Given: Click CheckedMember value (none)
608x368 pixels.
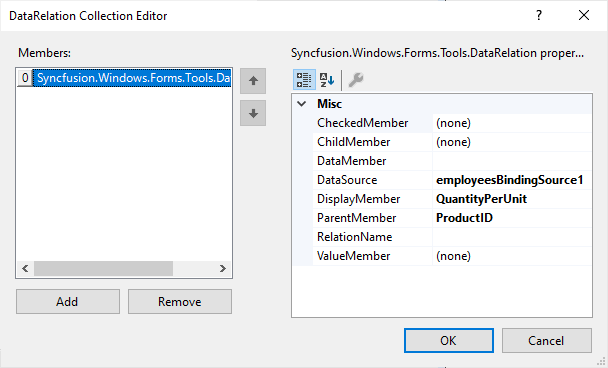Looking at the screenshot, I should 453,123.
